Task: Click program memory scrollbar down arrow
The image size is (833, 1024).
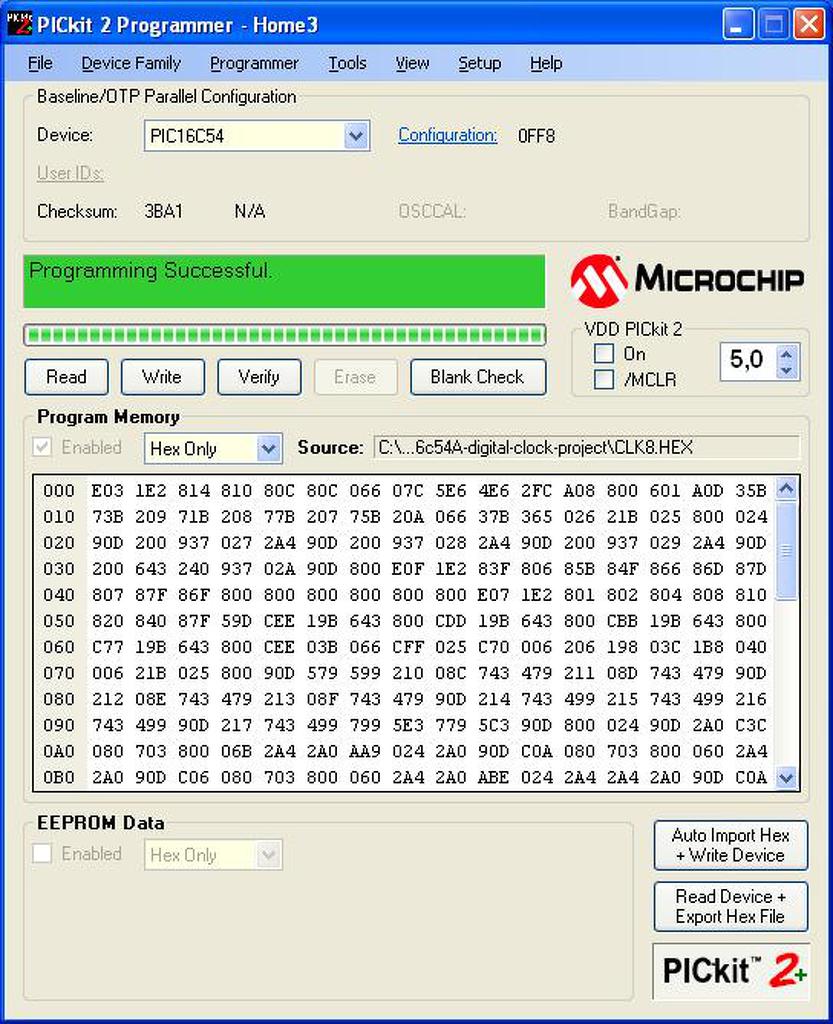Action: point(787,778)
